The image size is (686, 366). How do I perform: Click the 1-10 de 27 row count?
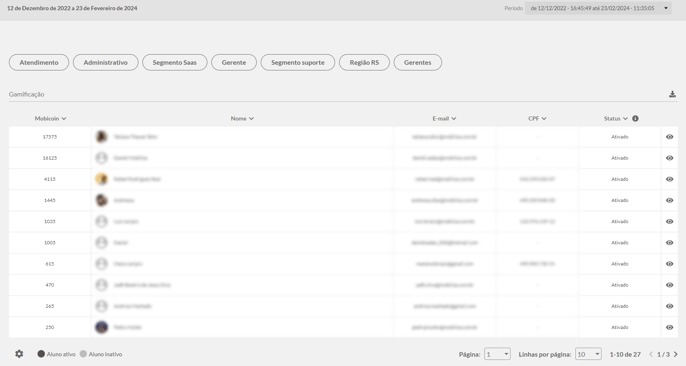click(625, 354)
